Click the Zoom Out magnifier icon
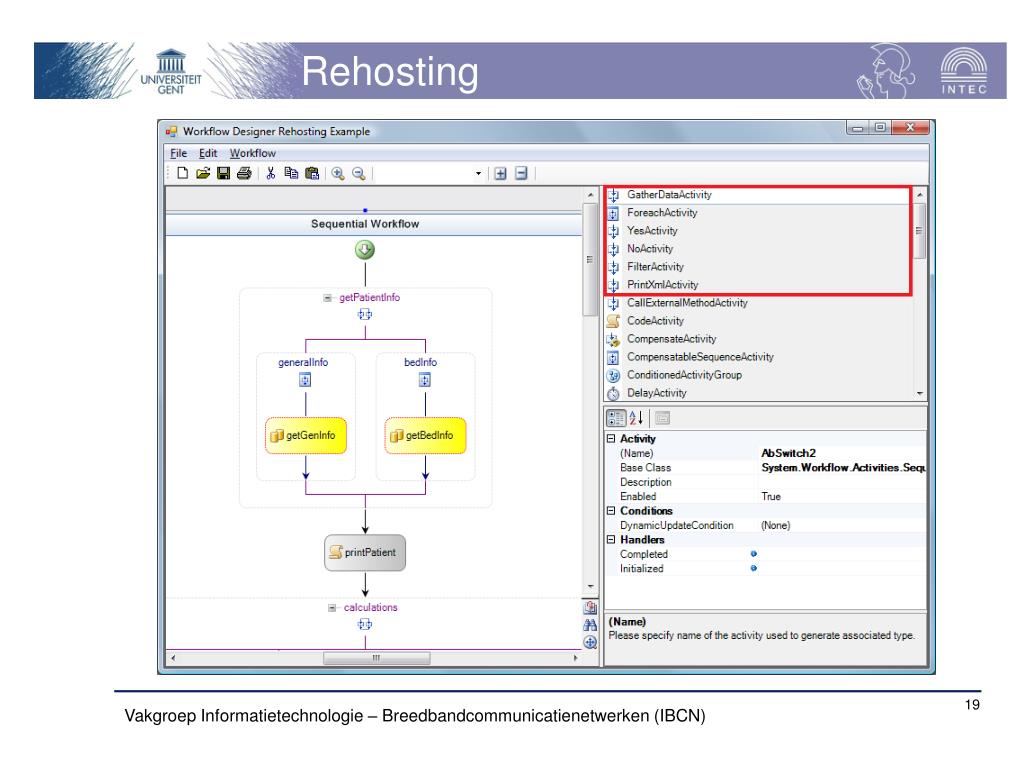1024x768 pixels. pos(359,173)
